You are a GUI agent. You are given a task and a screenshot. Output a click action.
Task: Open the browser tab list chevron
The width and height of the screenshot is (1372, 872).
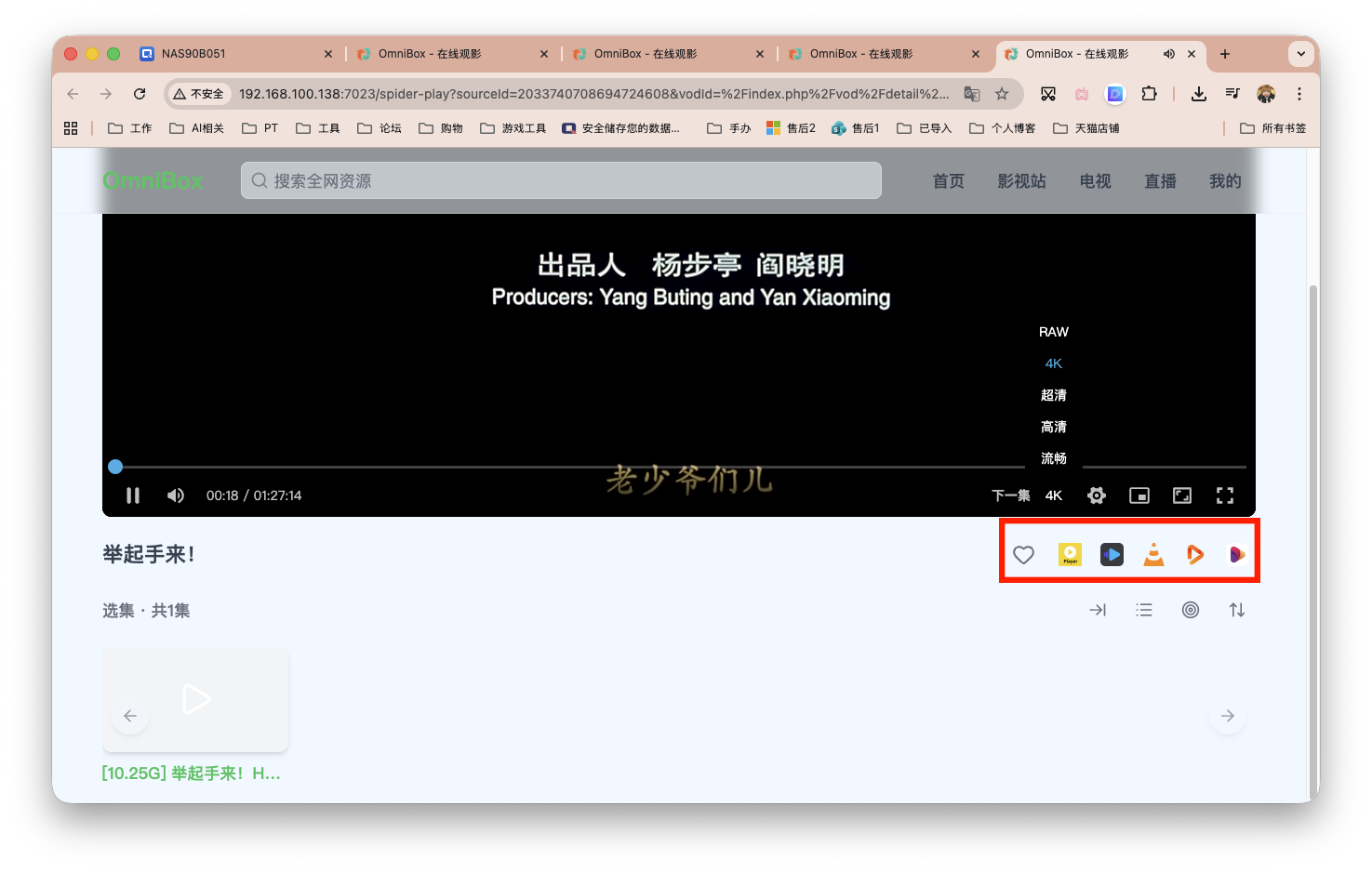[1301, 53]
